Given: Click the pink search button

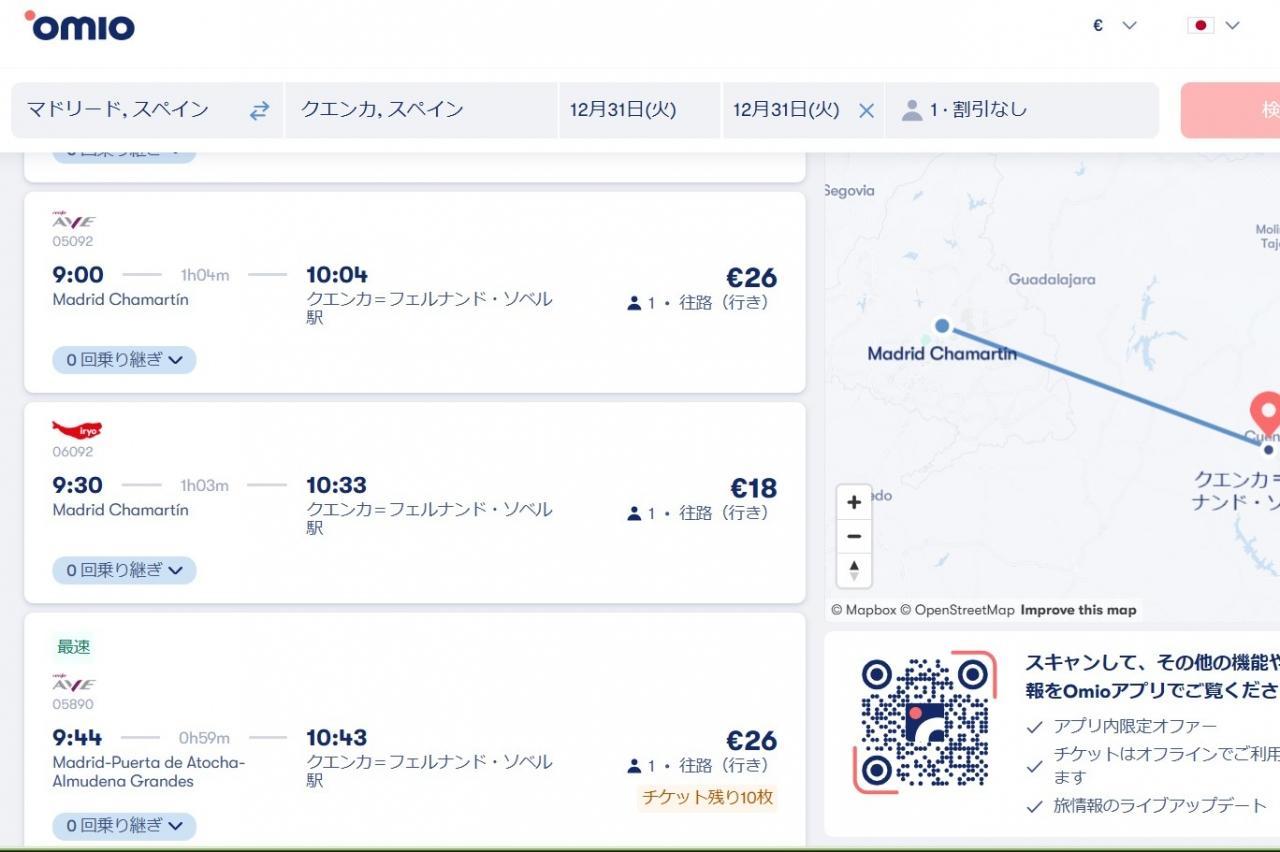Looking at the screenshot, I should [1232, 110].
